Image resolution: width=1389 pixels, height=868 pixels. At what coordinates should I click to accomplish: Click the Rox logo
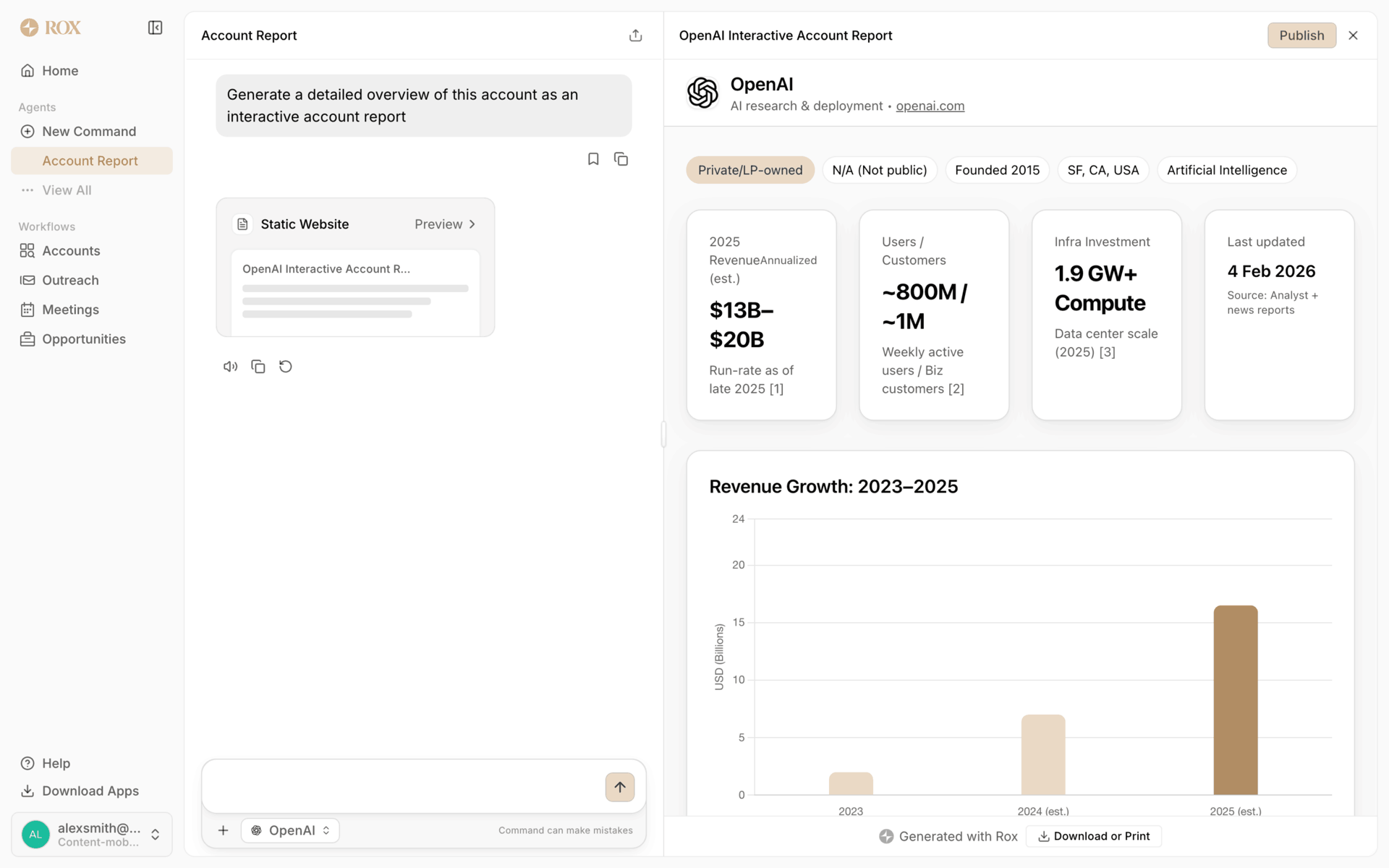tap(50, 27)
